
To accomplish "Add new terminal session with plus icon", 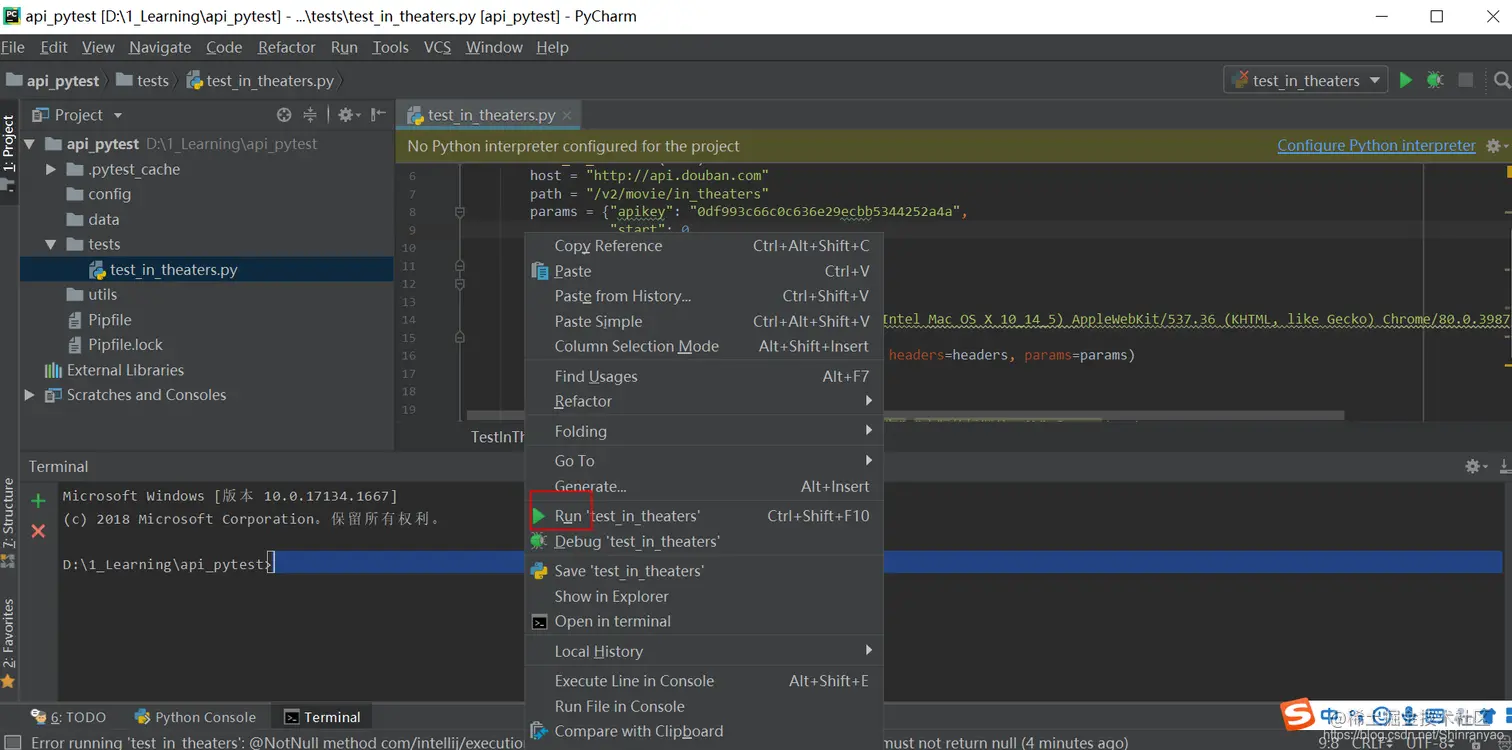I will 38,500.
